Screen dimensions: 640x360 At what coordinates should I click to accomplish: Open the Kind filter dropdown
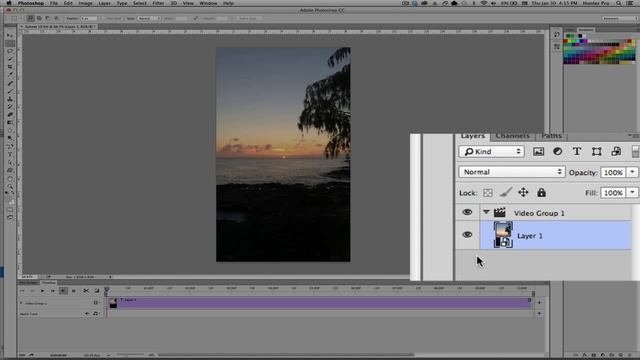(x=491, y=151)
